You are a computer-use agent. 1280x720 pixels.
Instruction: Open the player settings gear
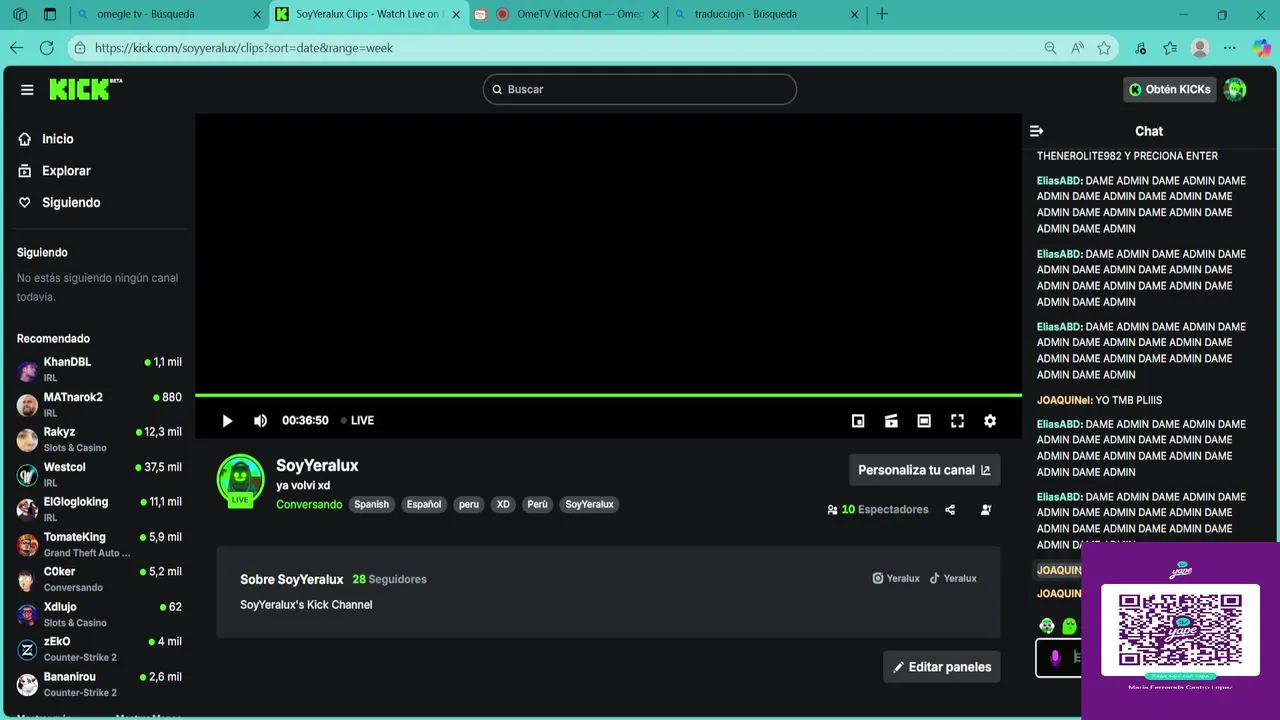point(990,421)
